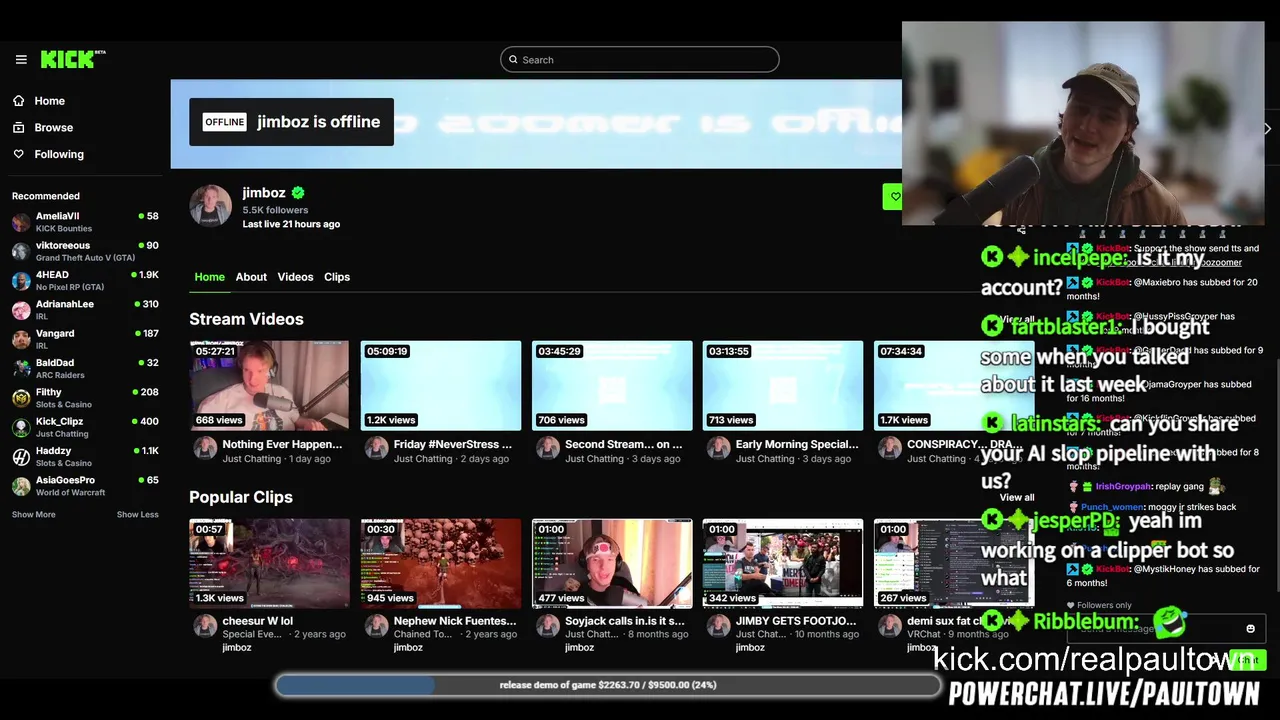
Task: Switch to the Home tab
Action: click(x=209, y=277)
